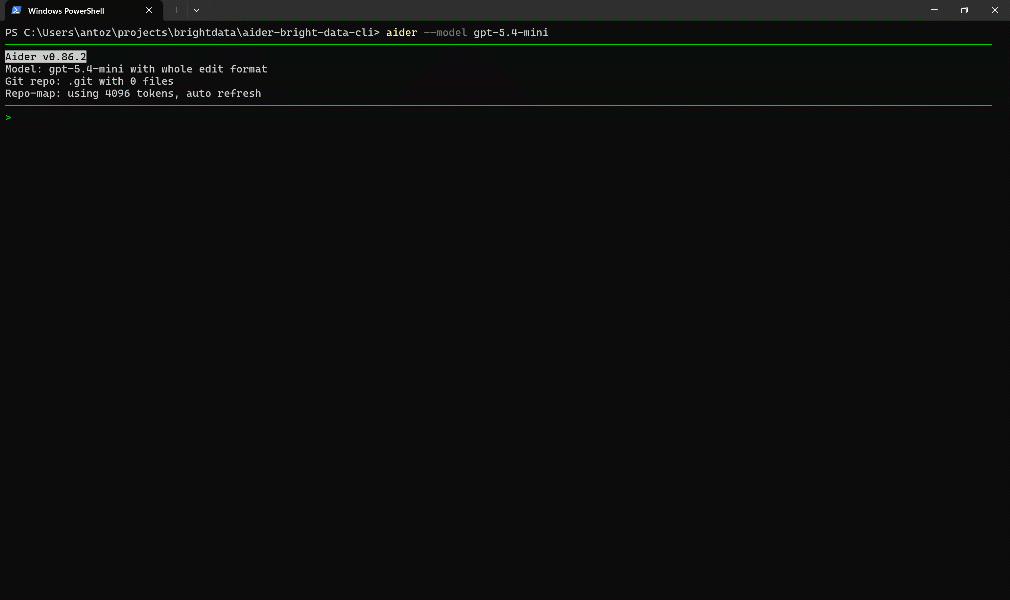The width and height of the screenshot is (1010, 600).
Task: Click the PS working directory path text
Action: [x=198, y=32]
